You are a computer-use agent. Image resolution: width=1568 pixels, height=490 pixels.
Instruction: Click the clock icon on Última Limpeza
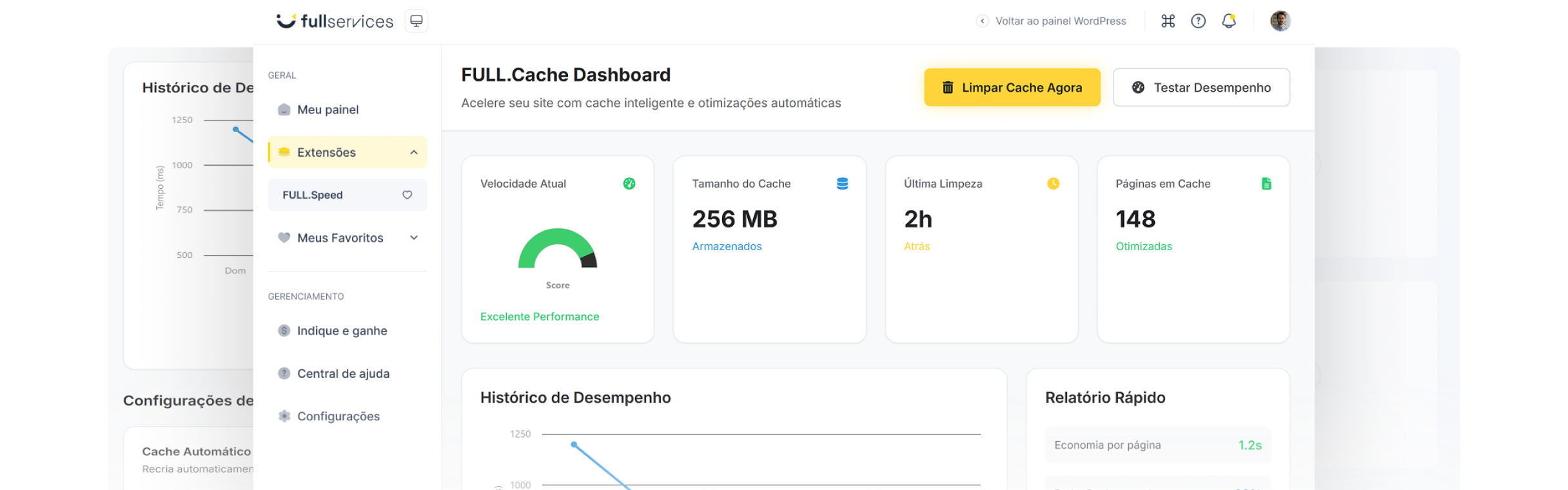click(x=1053, y=184)
